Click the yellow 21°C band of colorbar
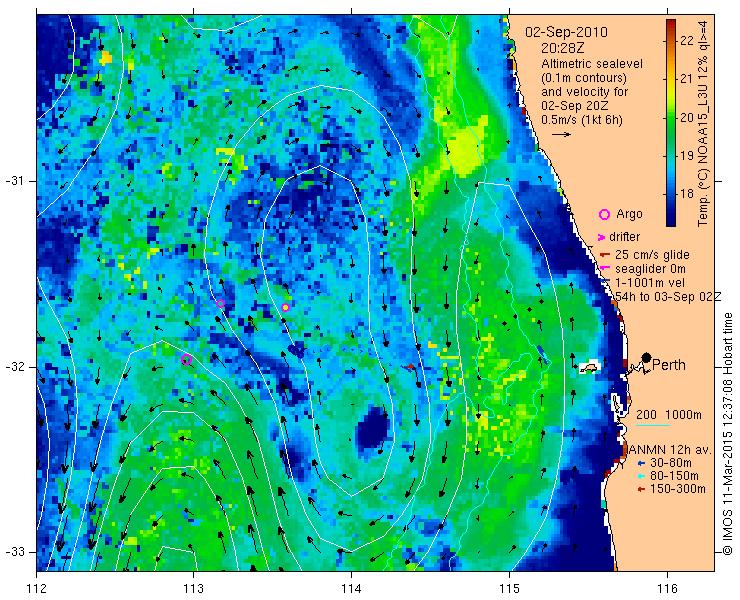This screenshot has height=600, width=740. point(671,79)
